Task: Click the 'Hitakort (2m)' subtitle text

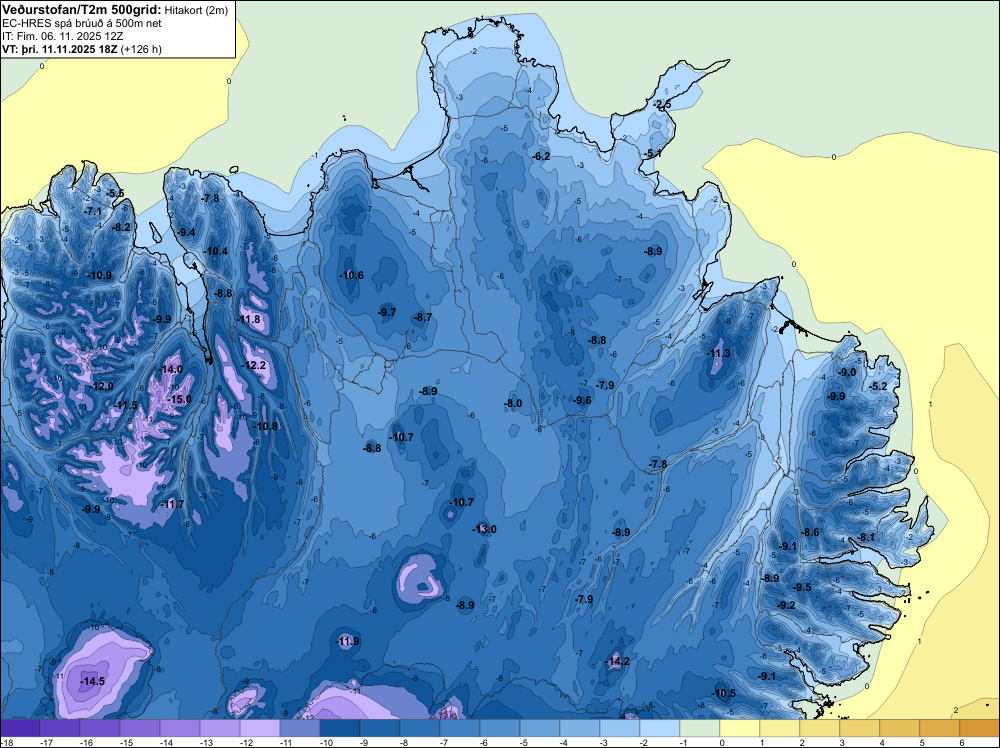Action: coord(196,10)
